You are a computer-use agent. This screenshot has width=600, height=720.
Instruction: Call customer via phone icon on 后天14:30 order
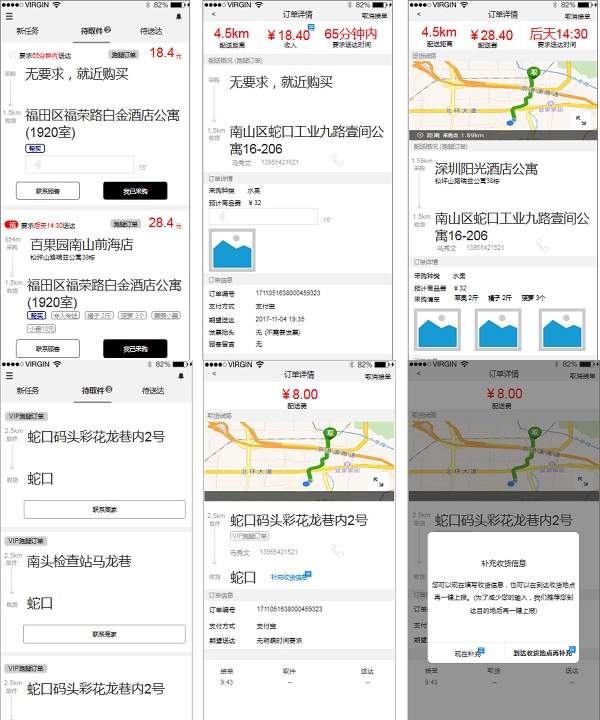(543, 245)
